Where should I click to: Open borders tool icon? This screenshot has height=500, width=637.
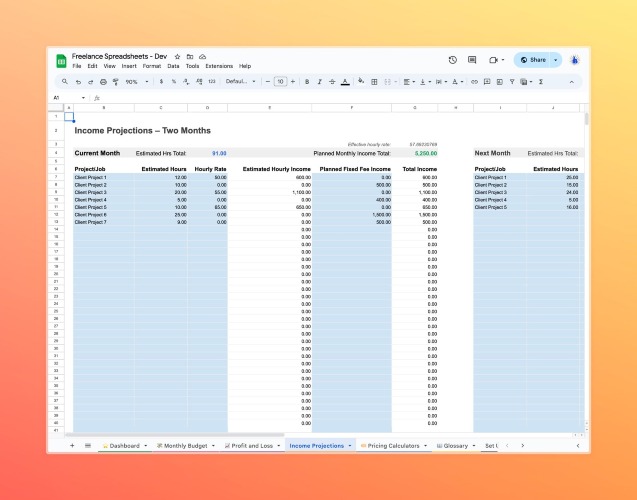pyautogui.click(x=374, y=82)
